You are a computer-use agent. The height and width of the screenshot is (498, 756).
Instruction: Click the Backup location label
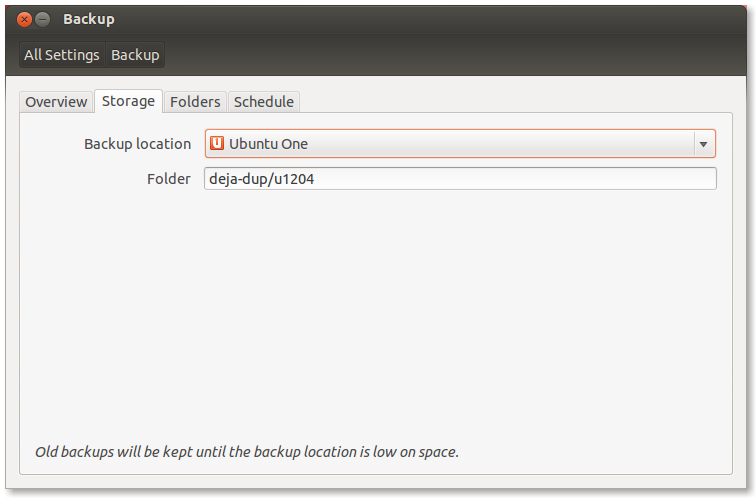coord(137,144)
